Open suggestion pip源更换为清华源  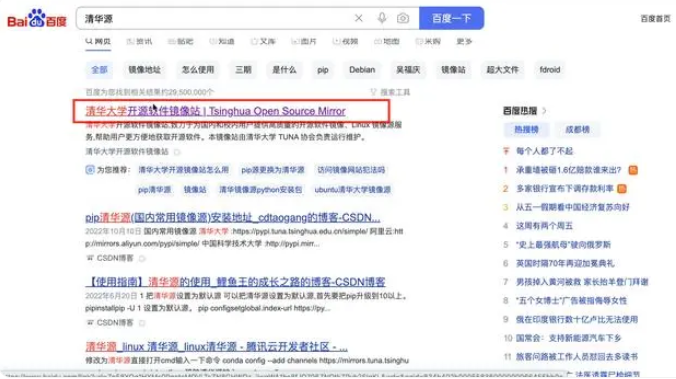tap(273, 170)
